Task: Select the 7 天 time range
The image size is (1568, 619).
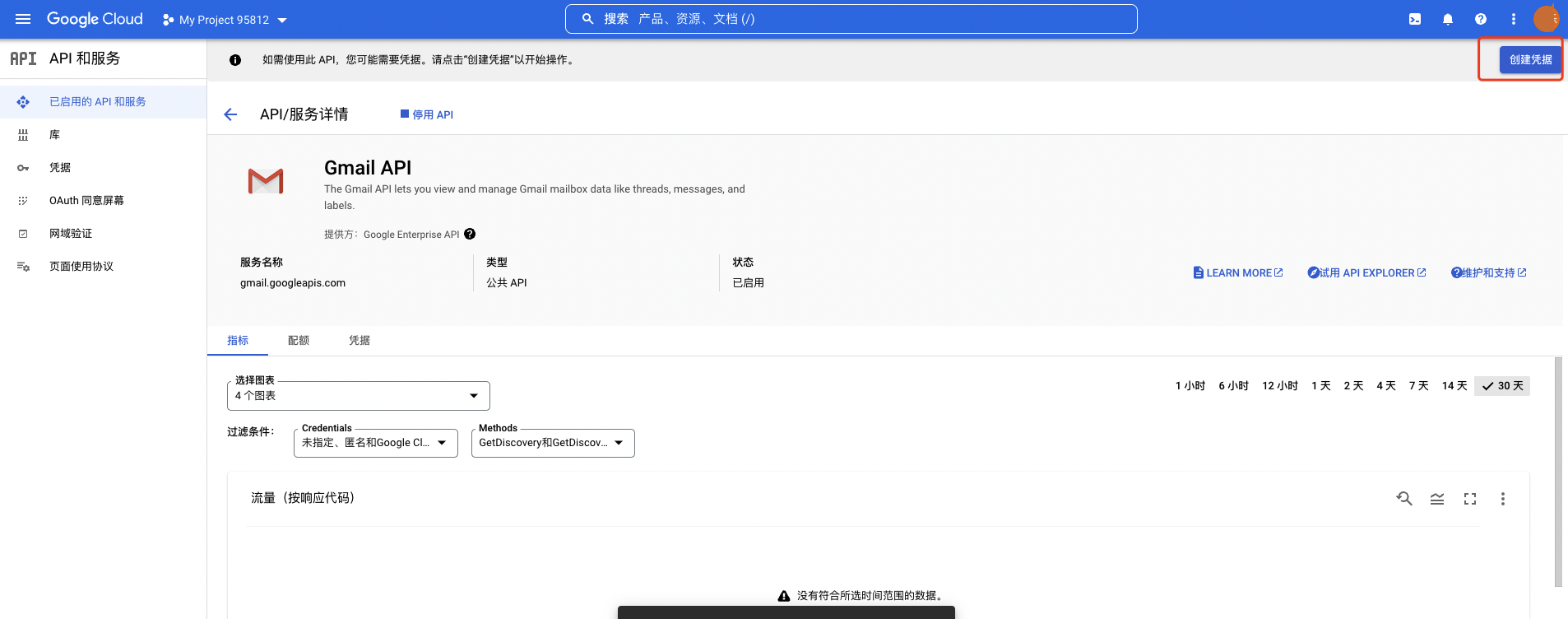Action: tap(1418, 386)
